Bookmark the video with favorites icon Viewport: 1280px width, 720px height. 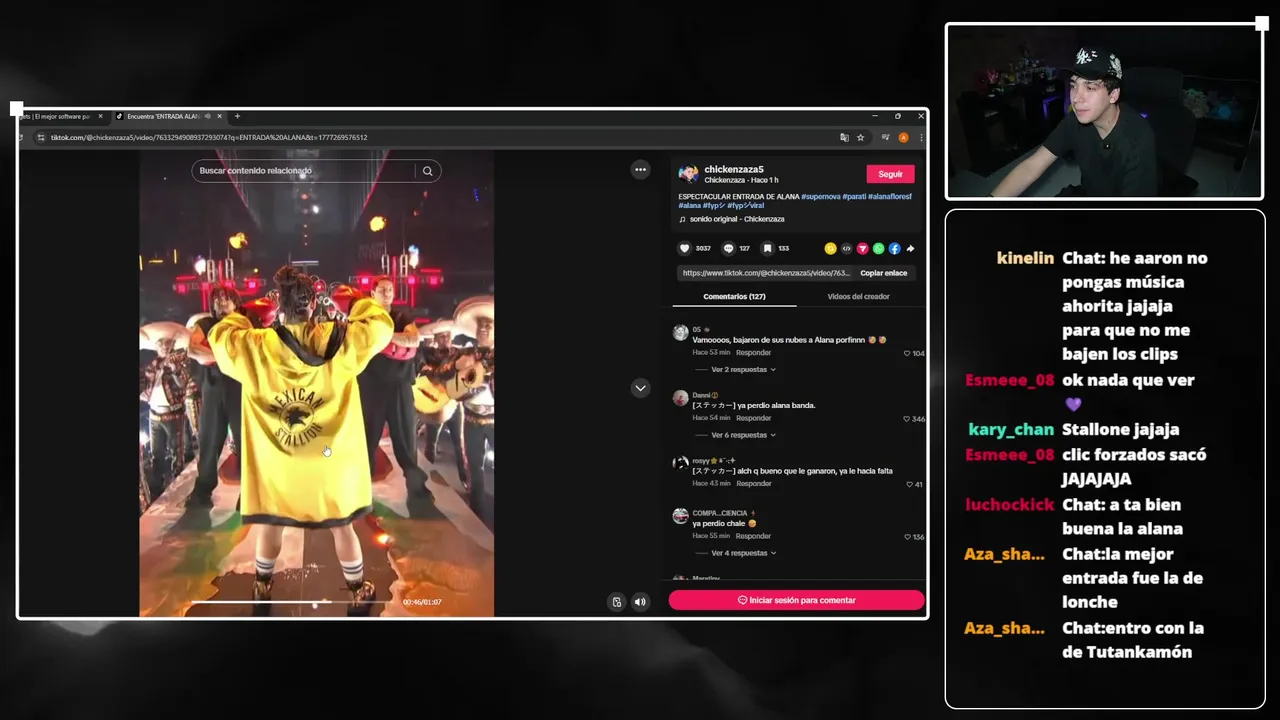click(767, 248)
